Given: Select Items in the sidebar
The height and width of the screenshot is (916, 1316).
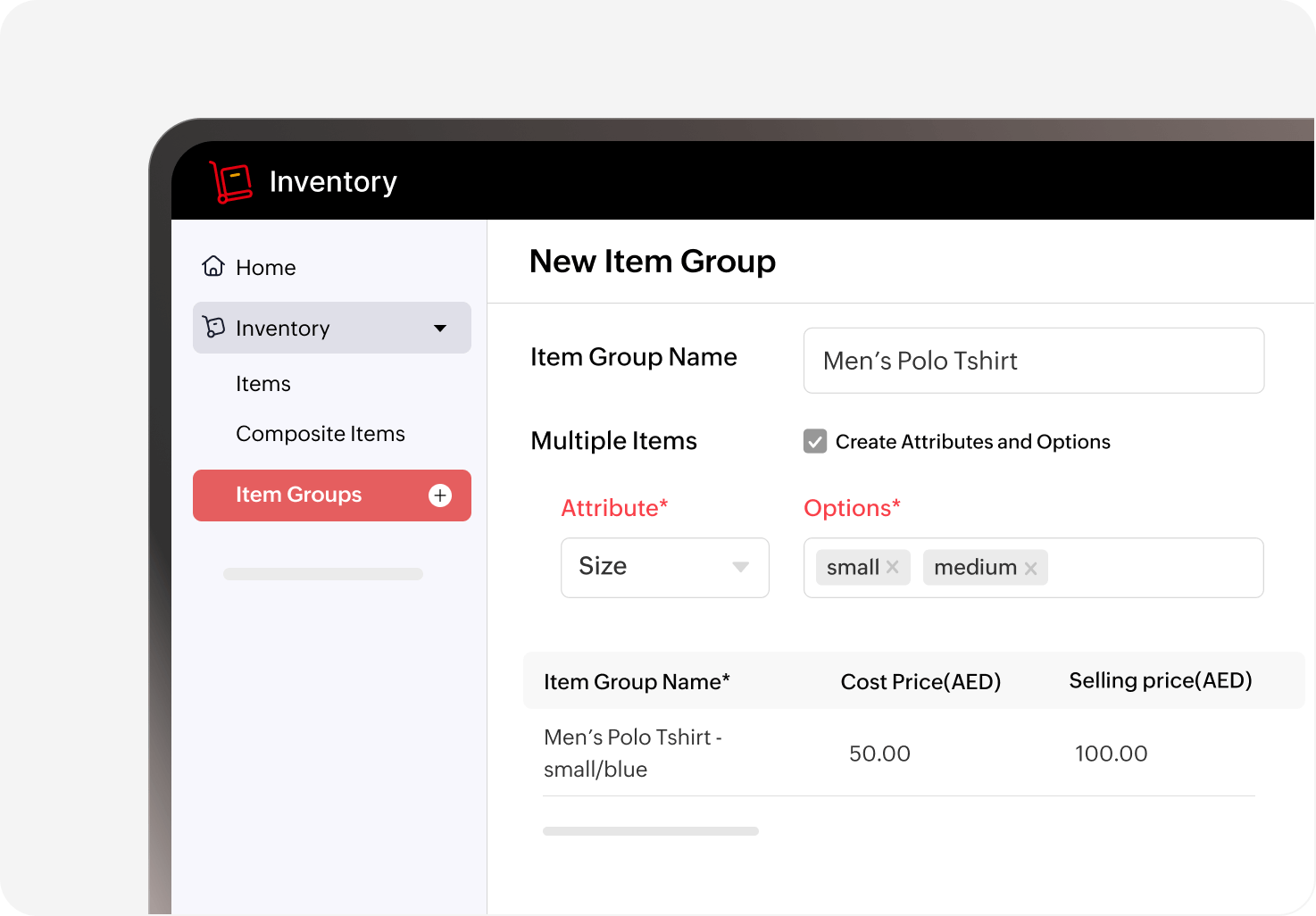Looking at the screenshot, I should tap(262, 383).
